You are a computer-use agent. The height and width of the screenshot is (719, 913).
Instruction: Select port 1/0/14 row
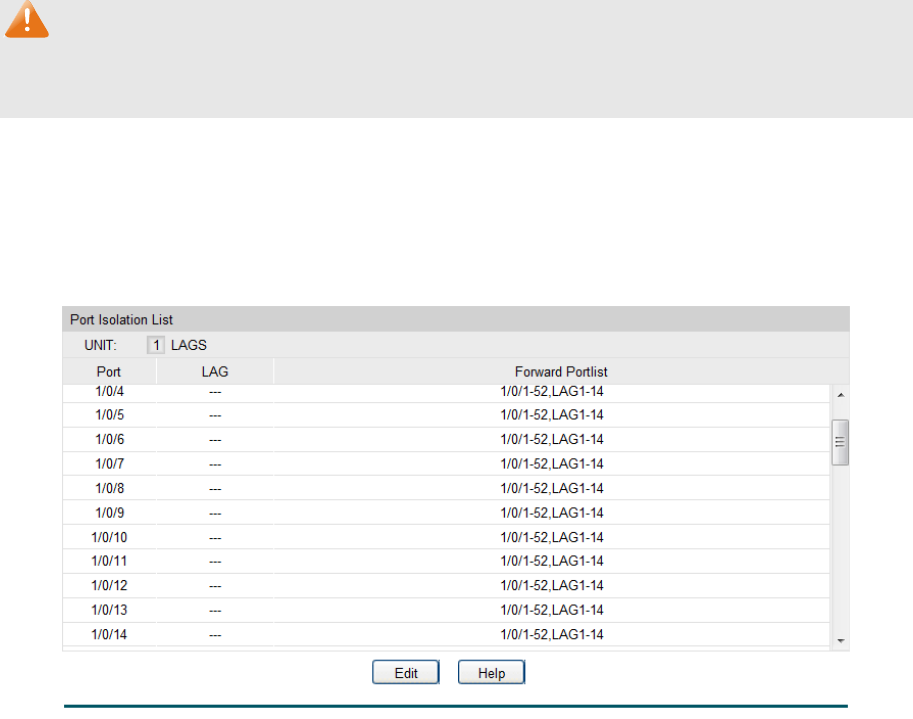(446, 635)
